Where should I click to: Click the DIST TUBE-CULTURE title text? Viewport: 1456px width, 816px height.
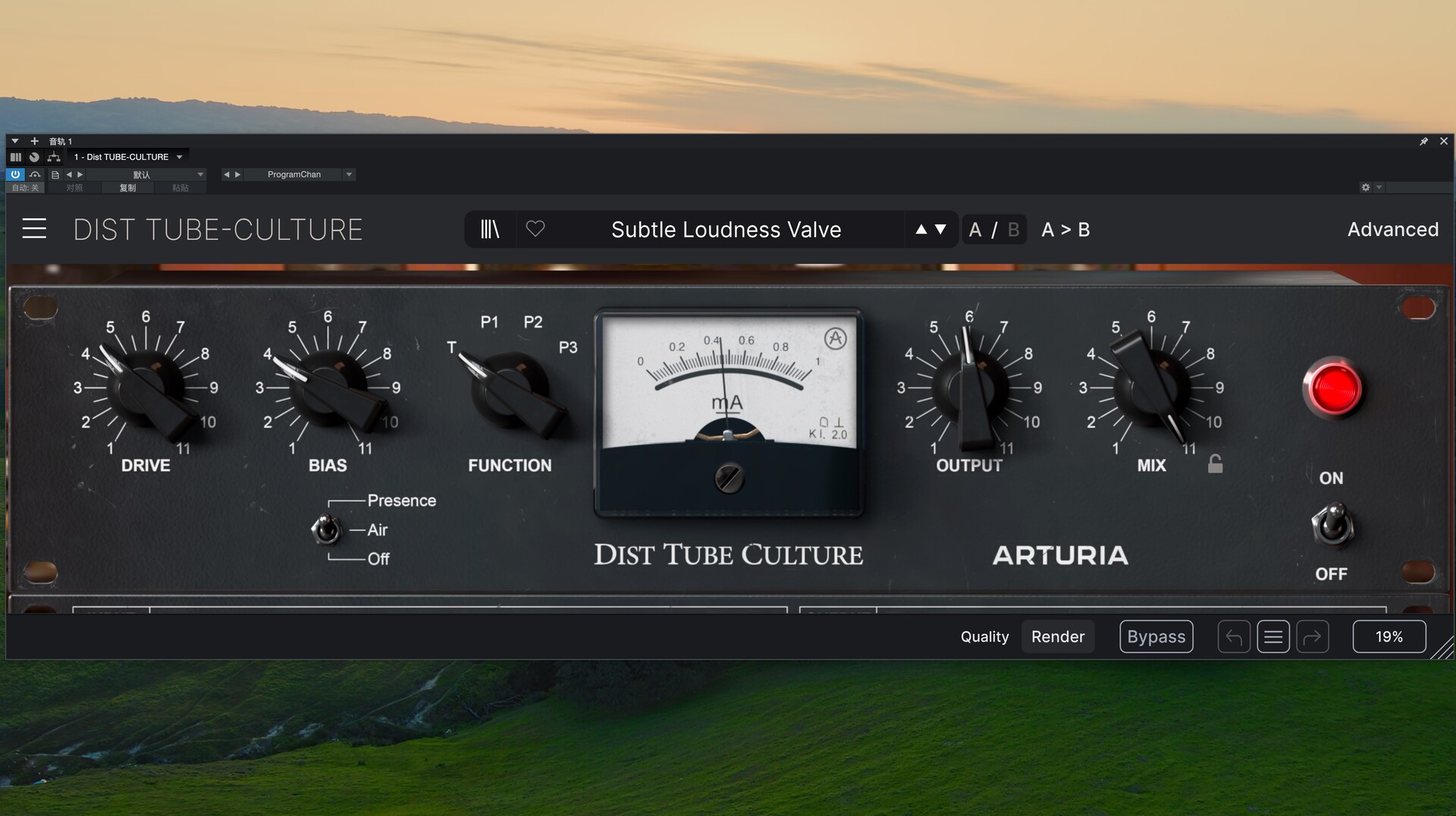(218, 230)
